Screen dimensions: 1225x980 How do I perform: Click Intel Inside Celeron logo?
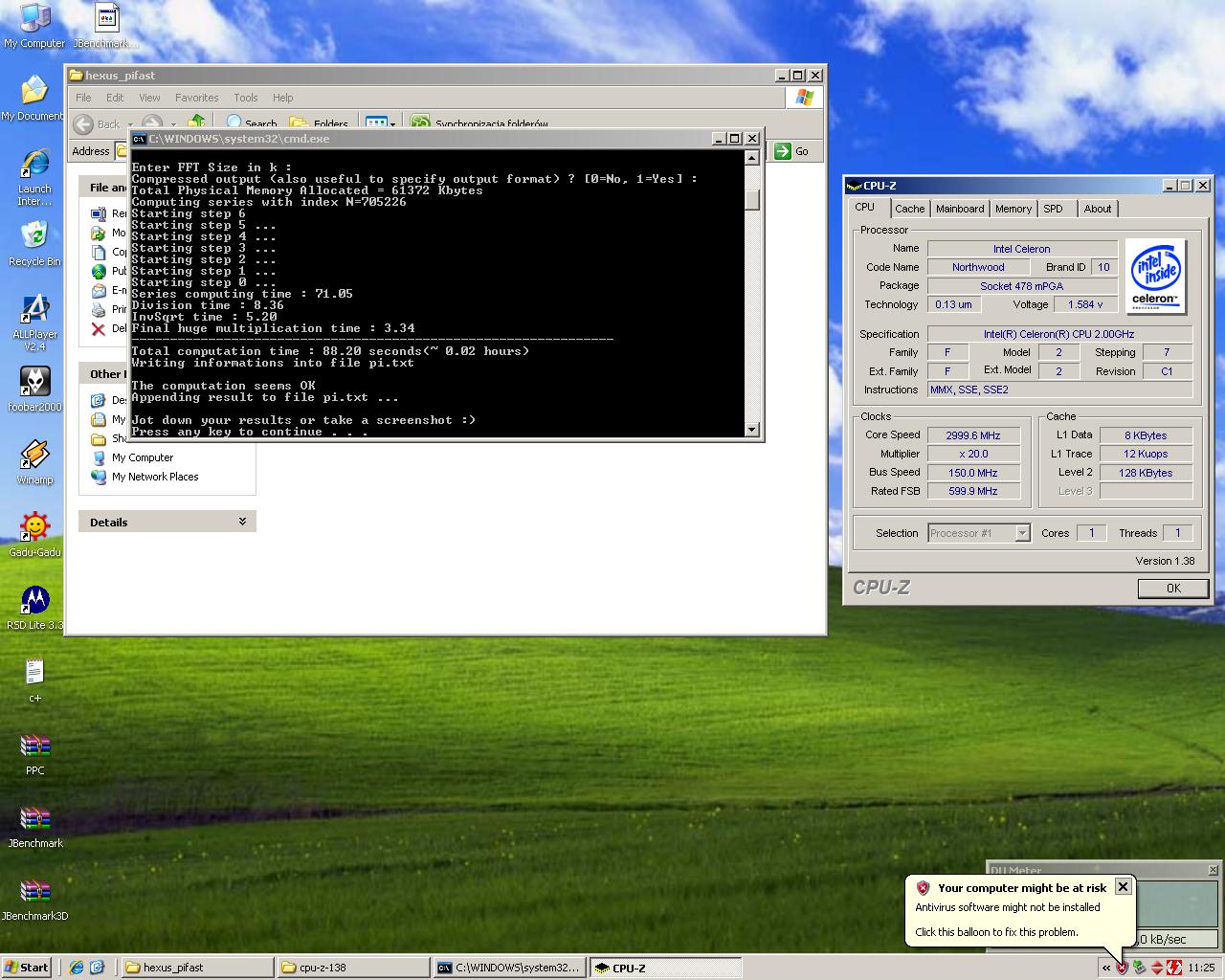1155,277
